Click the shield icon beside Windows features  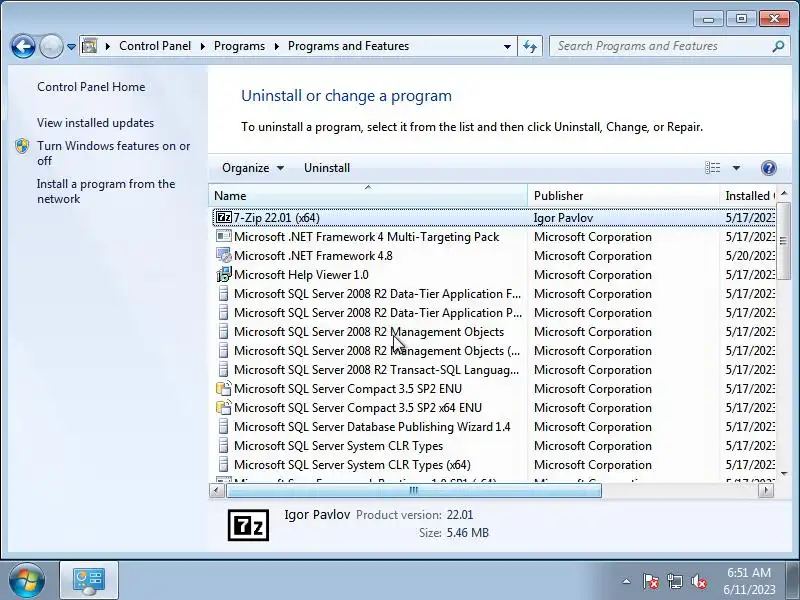tap(22, 146)
